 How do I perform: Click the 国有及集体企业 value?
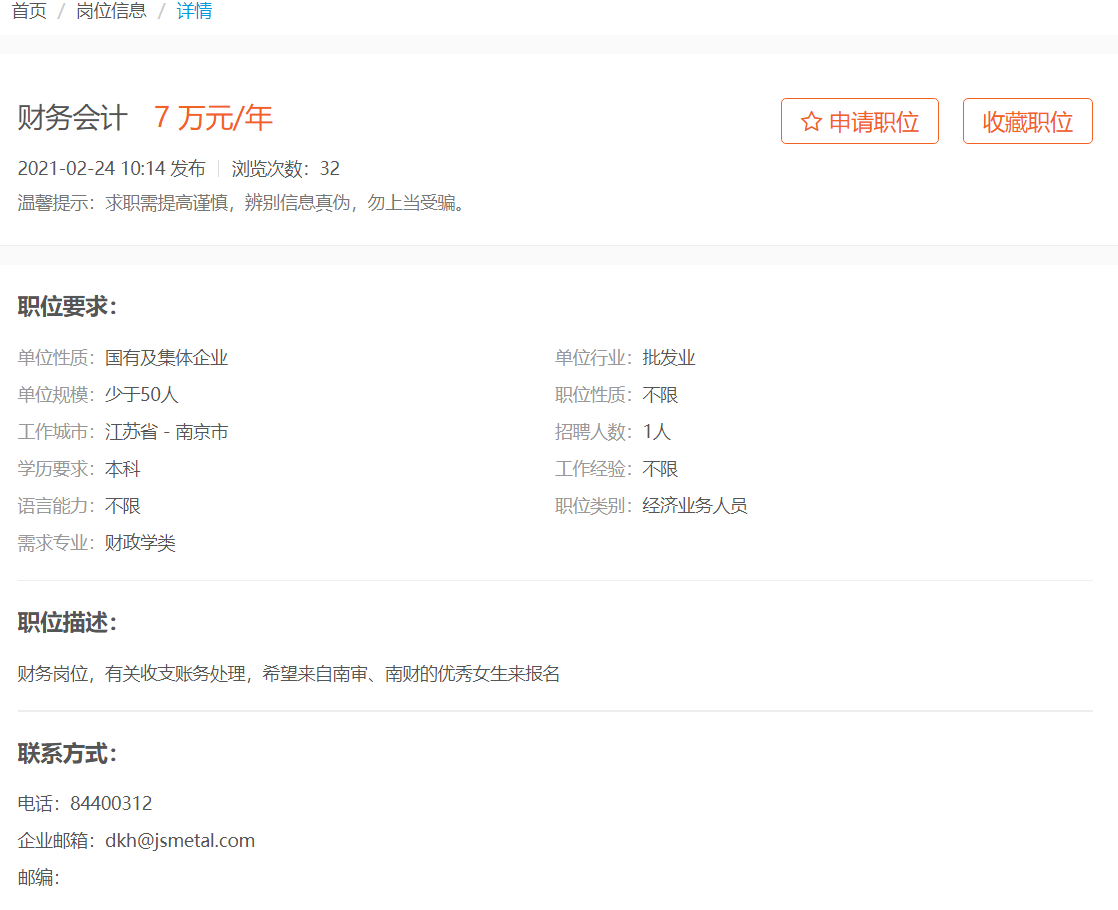[166, 358]
